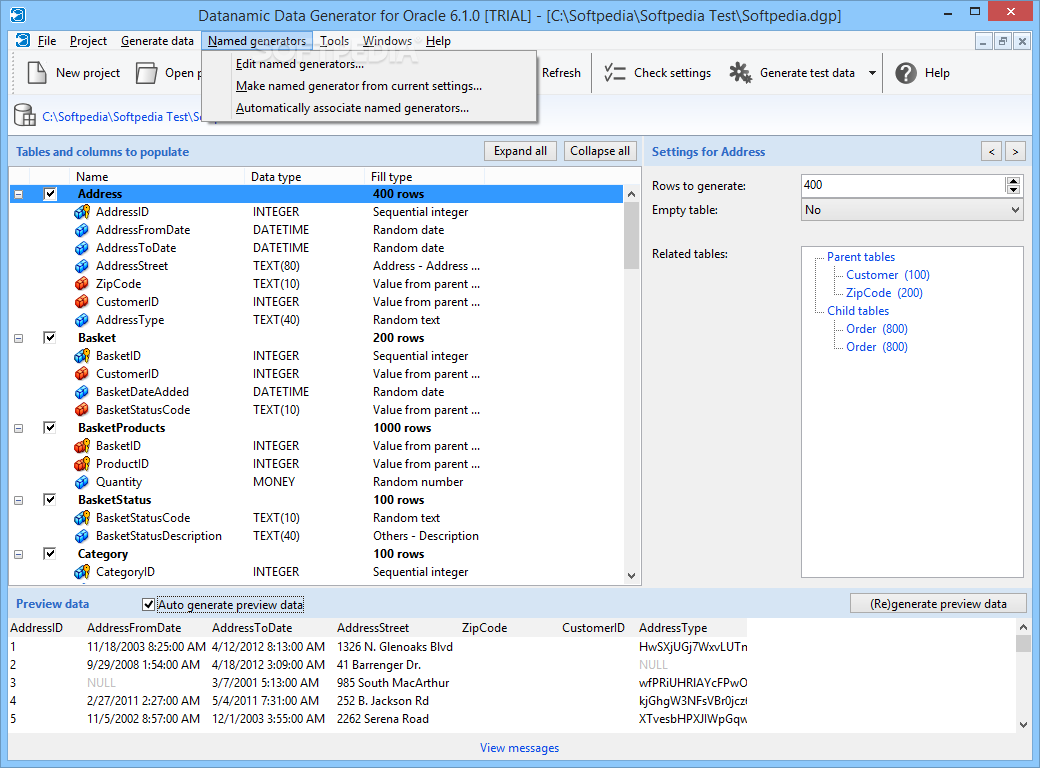Click the red CustomerID icon under Basket
The height and width of the screenshot is (768, 1040).
coord(82,374)
